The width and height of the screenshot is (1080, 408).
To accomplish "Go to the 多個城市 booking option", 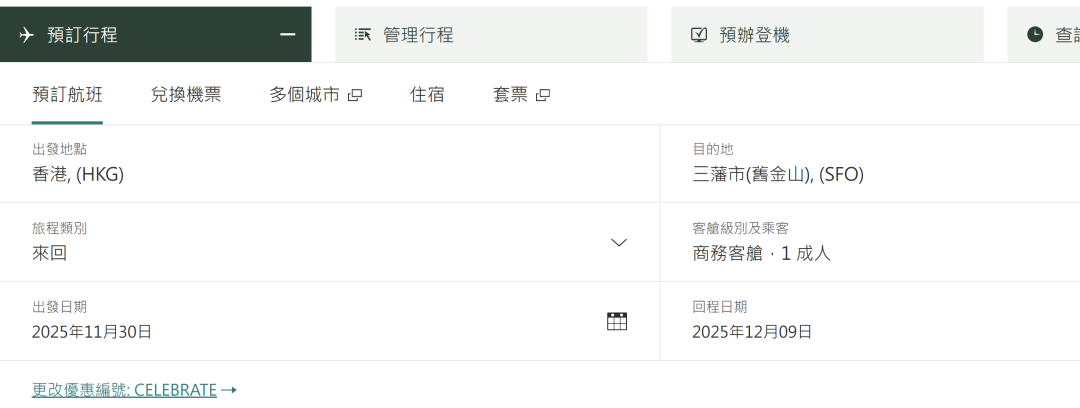I will (x=304, y=95).
